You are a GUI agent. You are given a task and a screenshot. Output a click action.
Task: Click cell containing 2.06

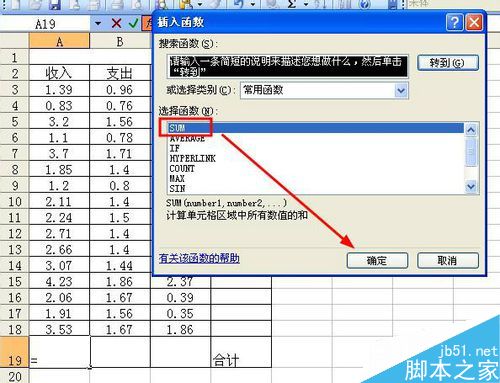click(x=59, y=297)
